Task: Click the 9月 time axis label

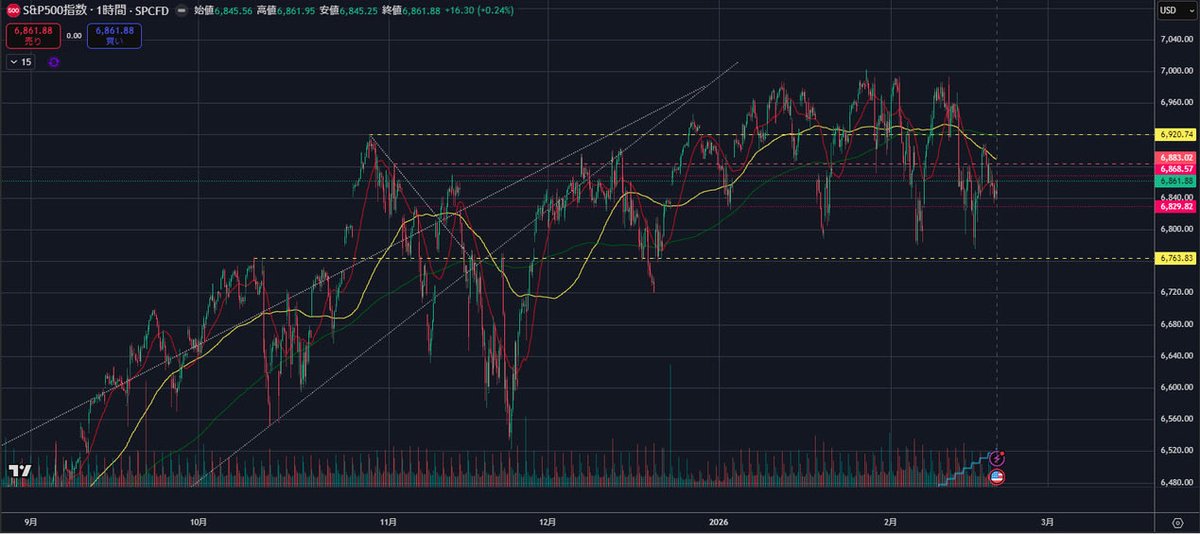Action: point(29,522)
